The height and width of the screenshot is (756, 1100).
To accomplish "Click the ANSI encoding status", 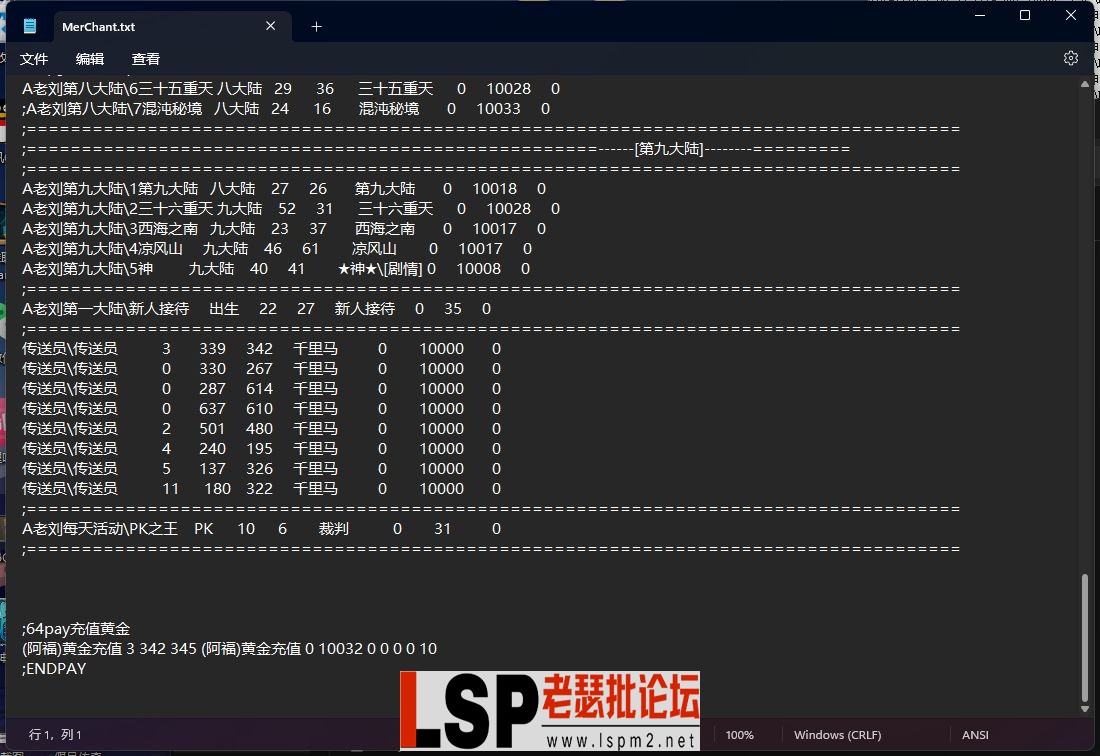I will tap(975, 735).
